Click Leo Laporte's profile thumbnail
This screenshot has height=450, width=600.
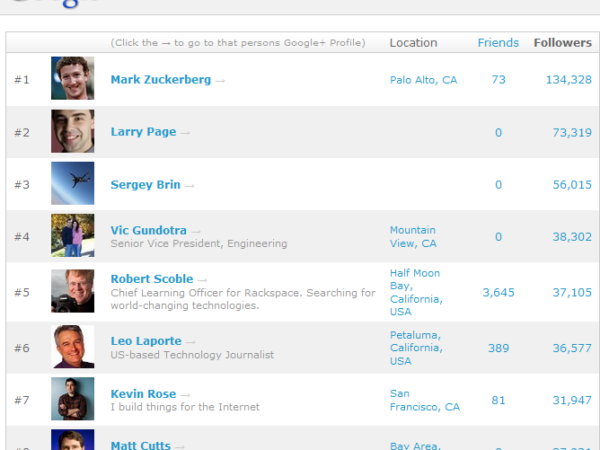point(73,347)
